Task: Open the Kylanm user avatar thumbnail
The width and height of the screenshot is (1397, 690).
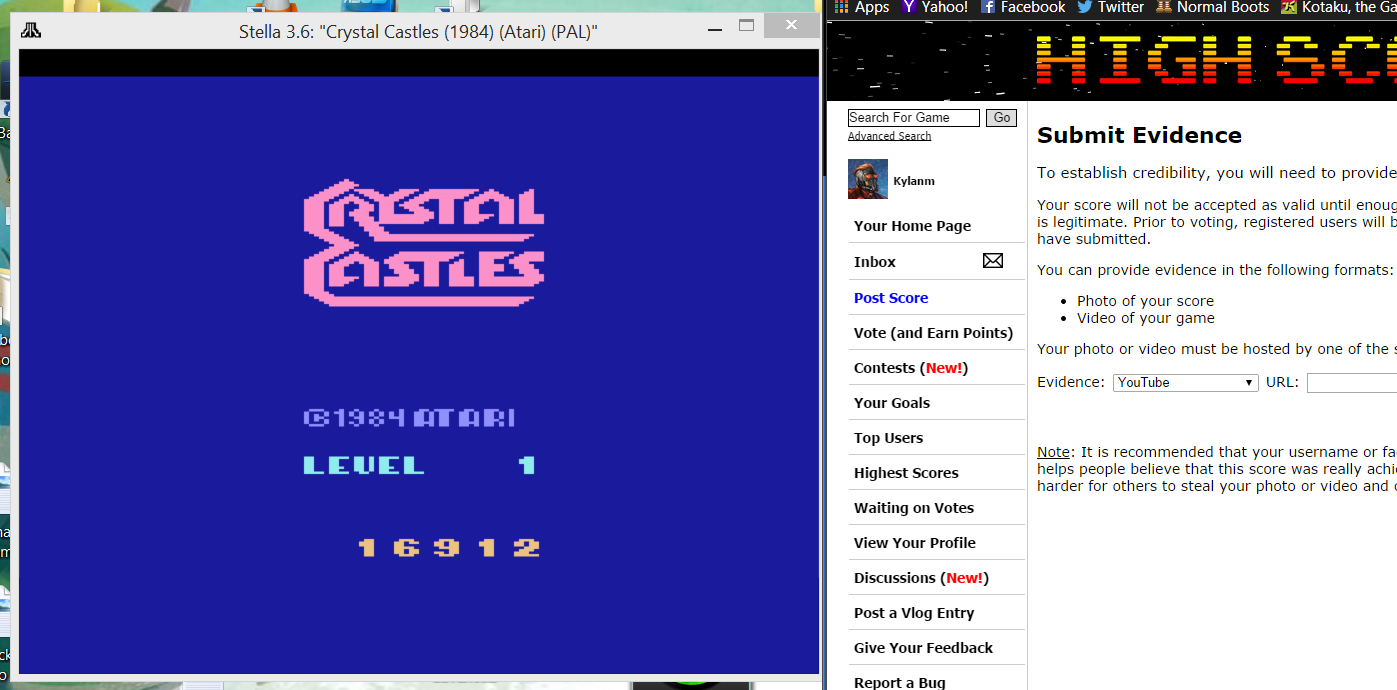Action: point(867,179)
